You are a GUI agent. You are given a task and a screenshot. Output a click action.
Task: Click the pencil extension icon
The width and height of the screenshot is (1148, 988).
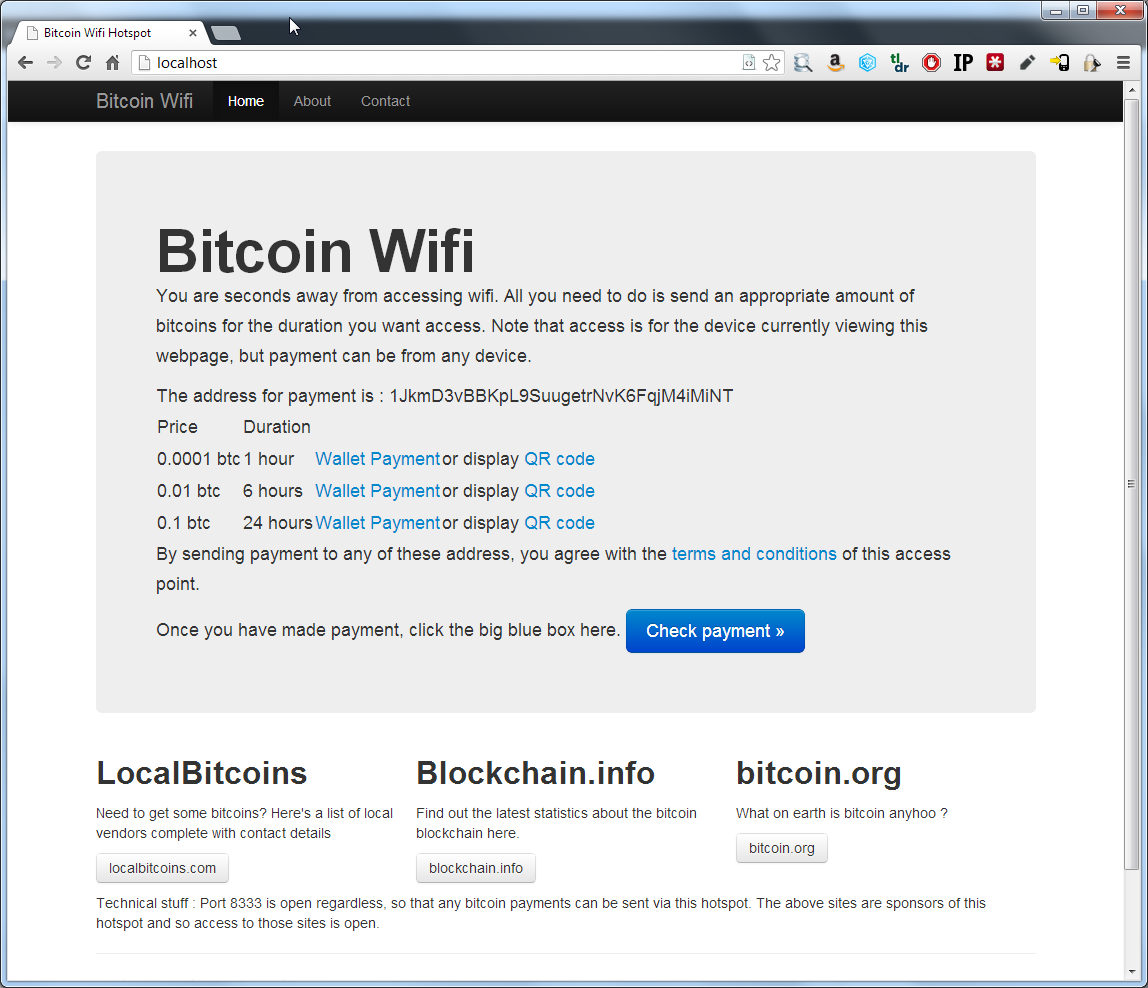click(1027, 62)
